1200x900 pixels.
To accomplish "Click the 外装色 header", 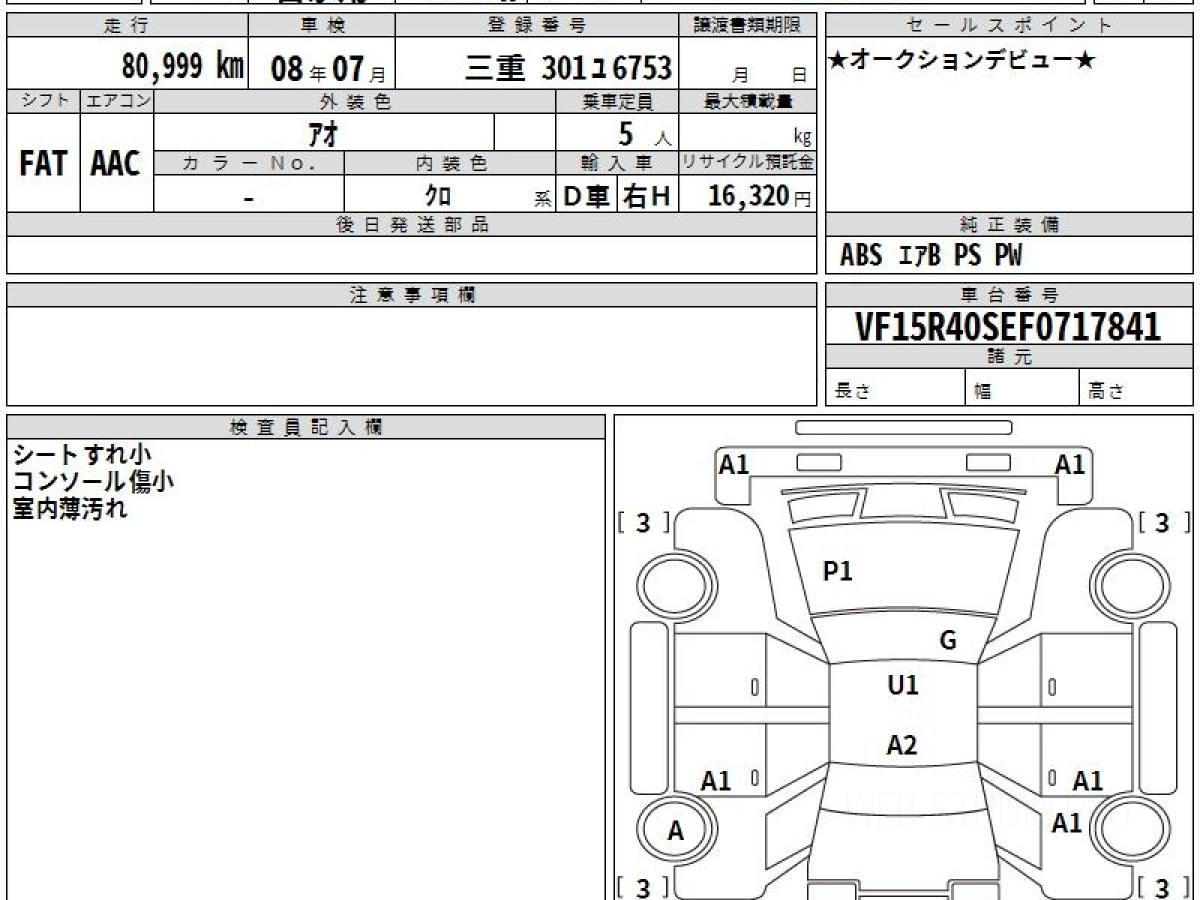I will click(x=355, y=101).
